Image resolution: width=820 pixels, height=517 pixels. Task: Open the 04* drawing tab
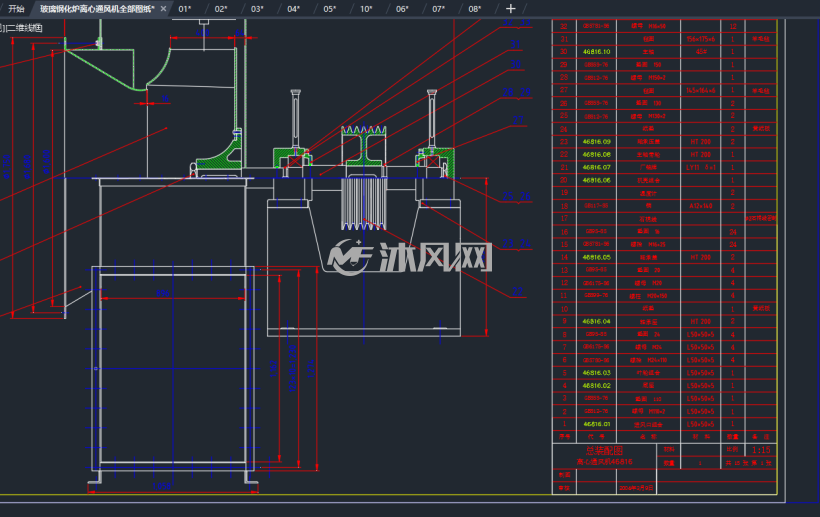click(293, 9)
